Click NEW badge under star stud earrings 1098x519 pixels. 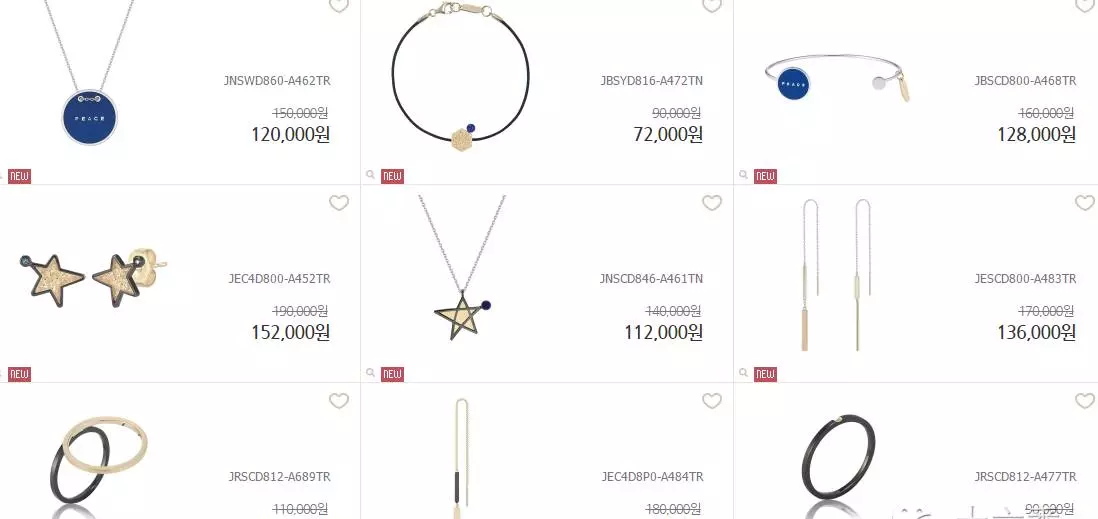point(20,375)
